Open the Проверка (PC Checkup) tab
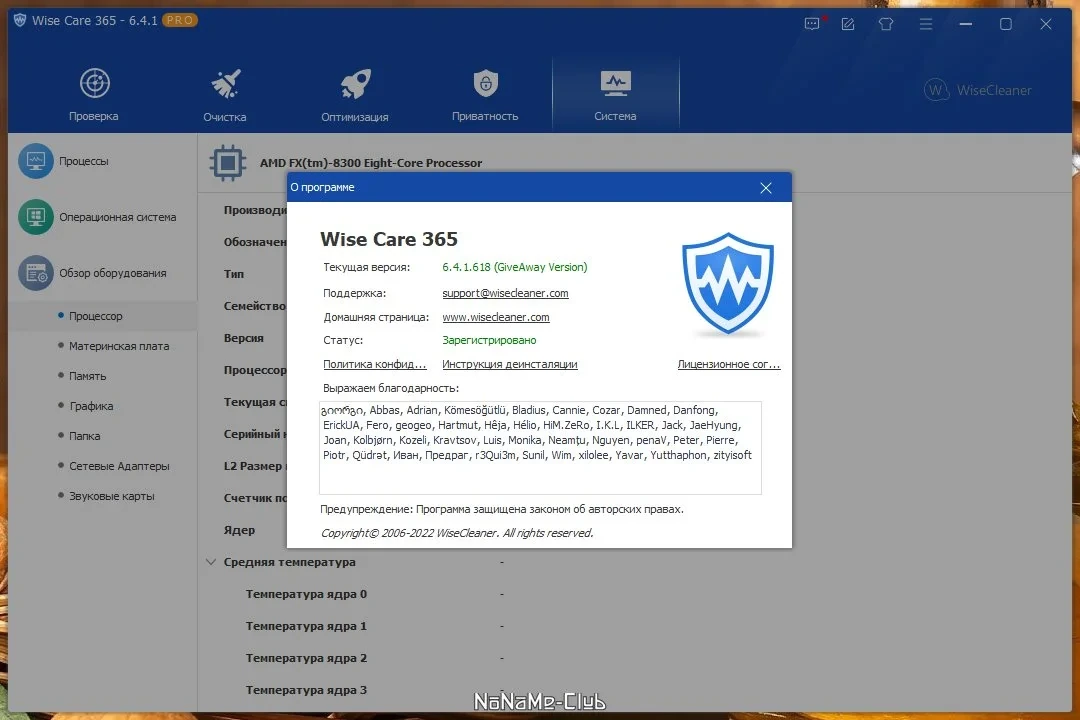The image size is (1080, 720). (94, 94)
